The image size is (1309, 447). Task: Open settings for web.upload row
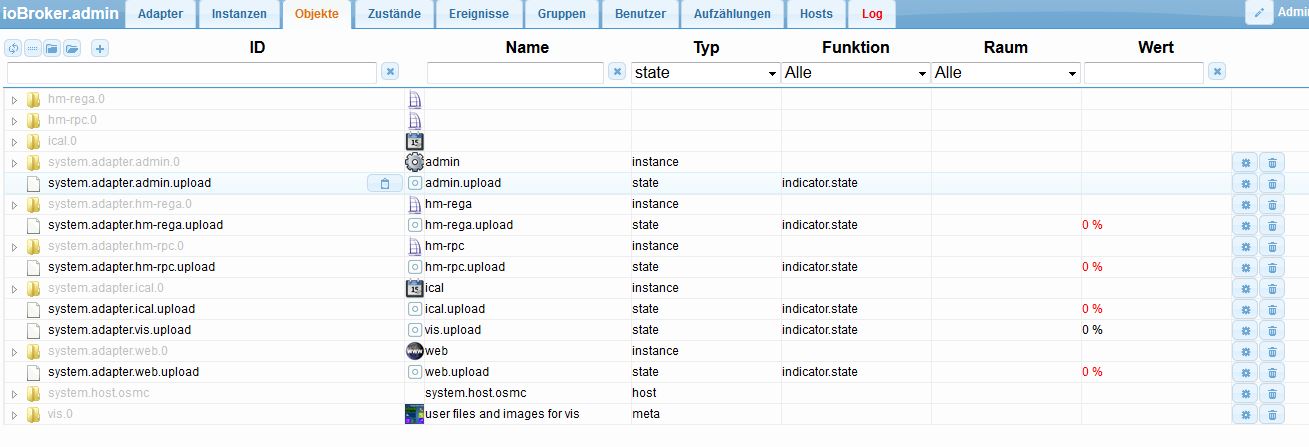click(x=1245, y=372)
